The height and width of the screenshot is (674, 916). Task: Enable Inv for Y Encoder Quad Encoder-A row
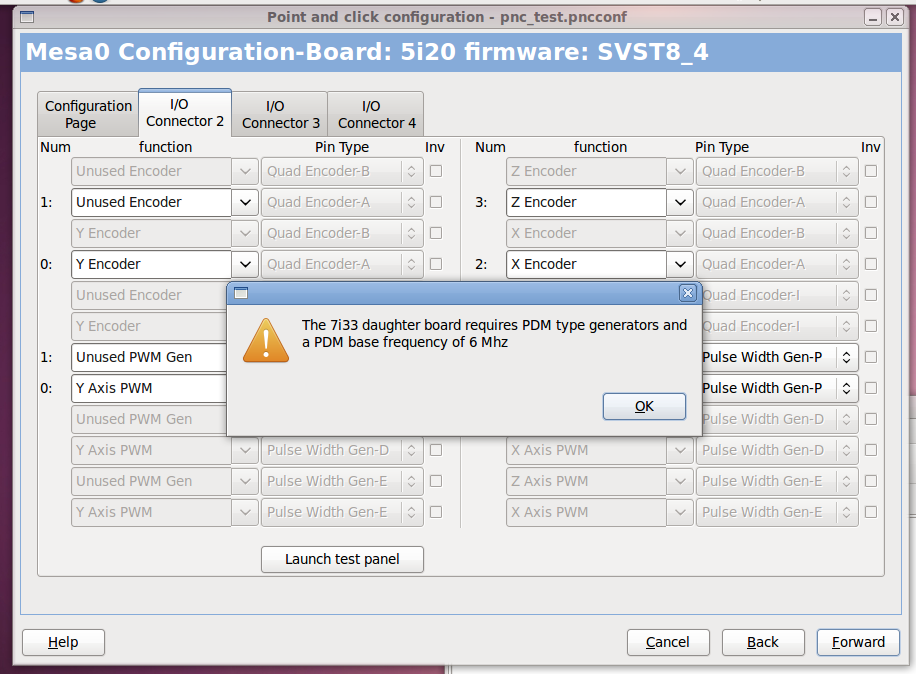(x=436, y=264)
